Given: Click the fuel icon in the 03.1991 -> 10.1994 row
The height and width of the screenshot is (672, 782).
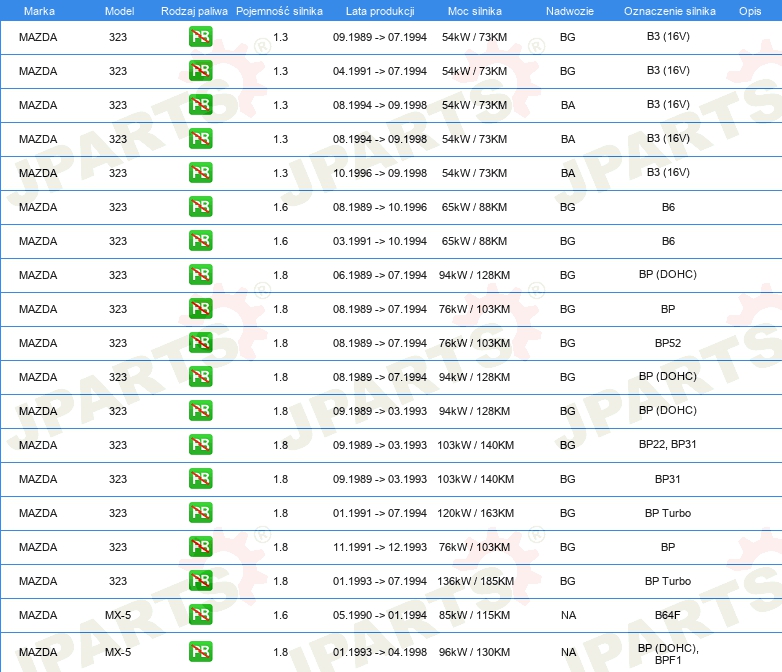Looking at the screenshot, I should pyautogui.click(x=200, y=240).
